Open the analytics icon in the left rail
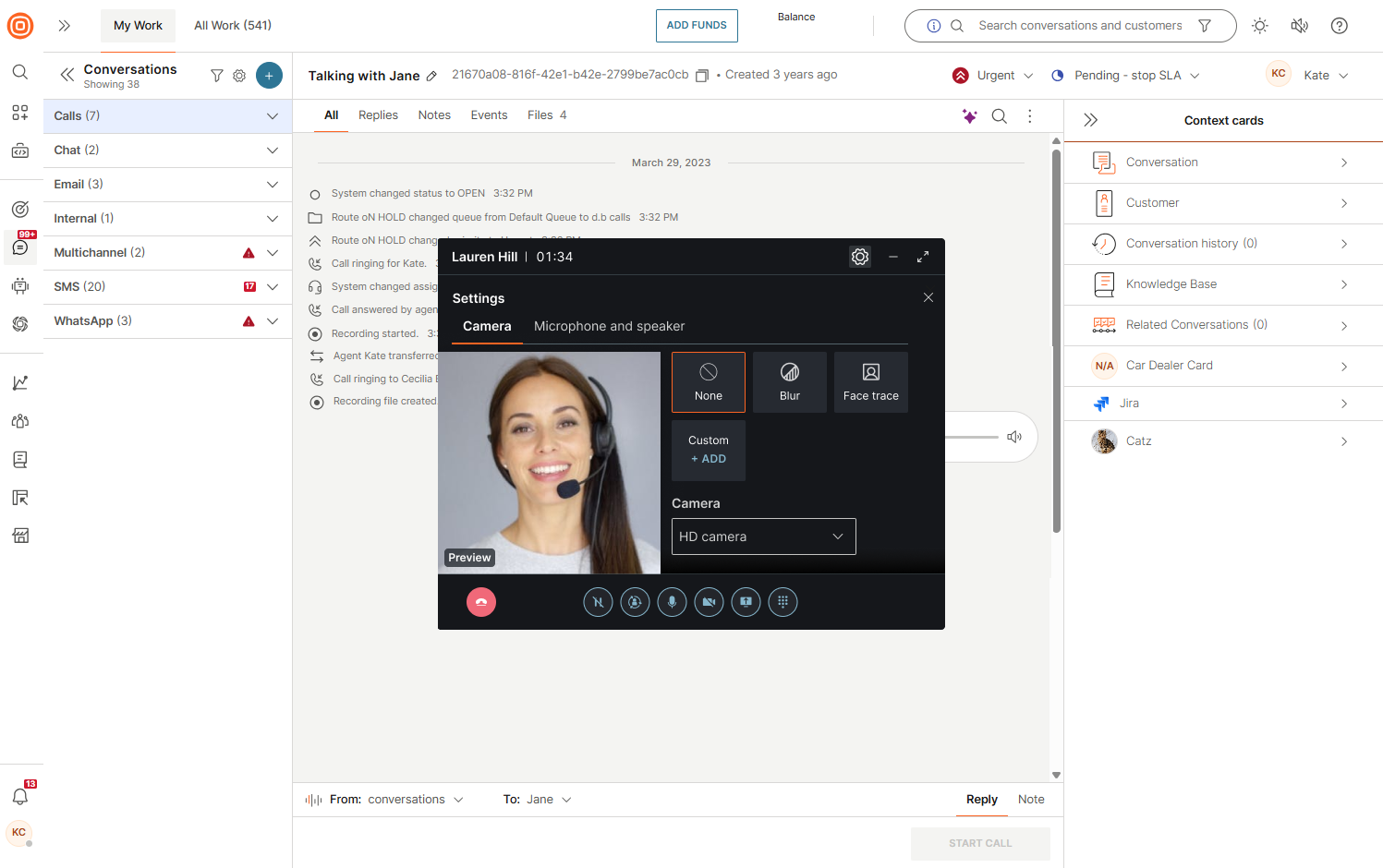This screenshot has height=868, width=1383. (19, 381)
